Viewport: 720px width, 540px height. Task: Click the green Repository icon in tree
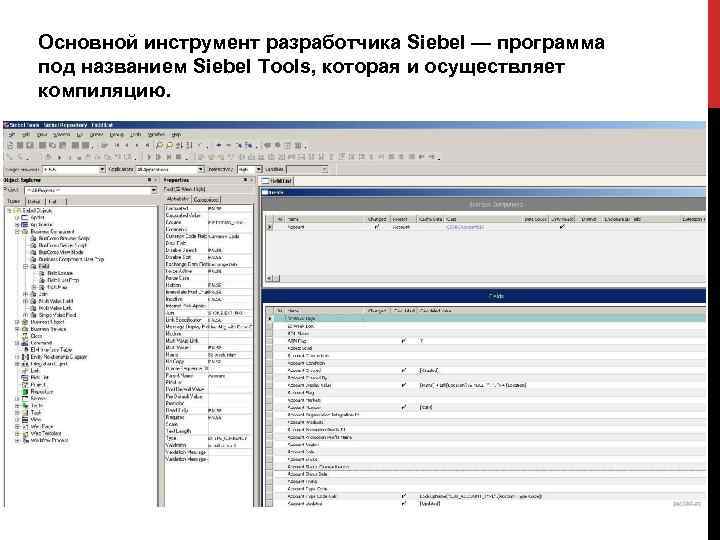(x=25, y=392)
